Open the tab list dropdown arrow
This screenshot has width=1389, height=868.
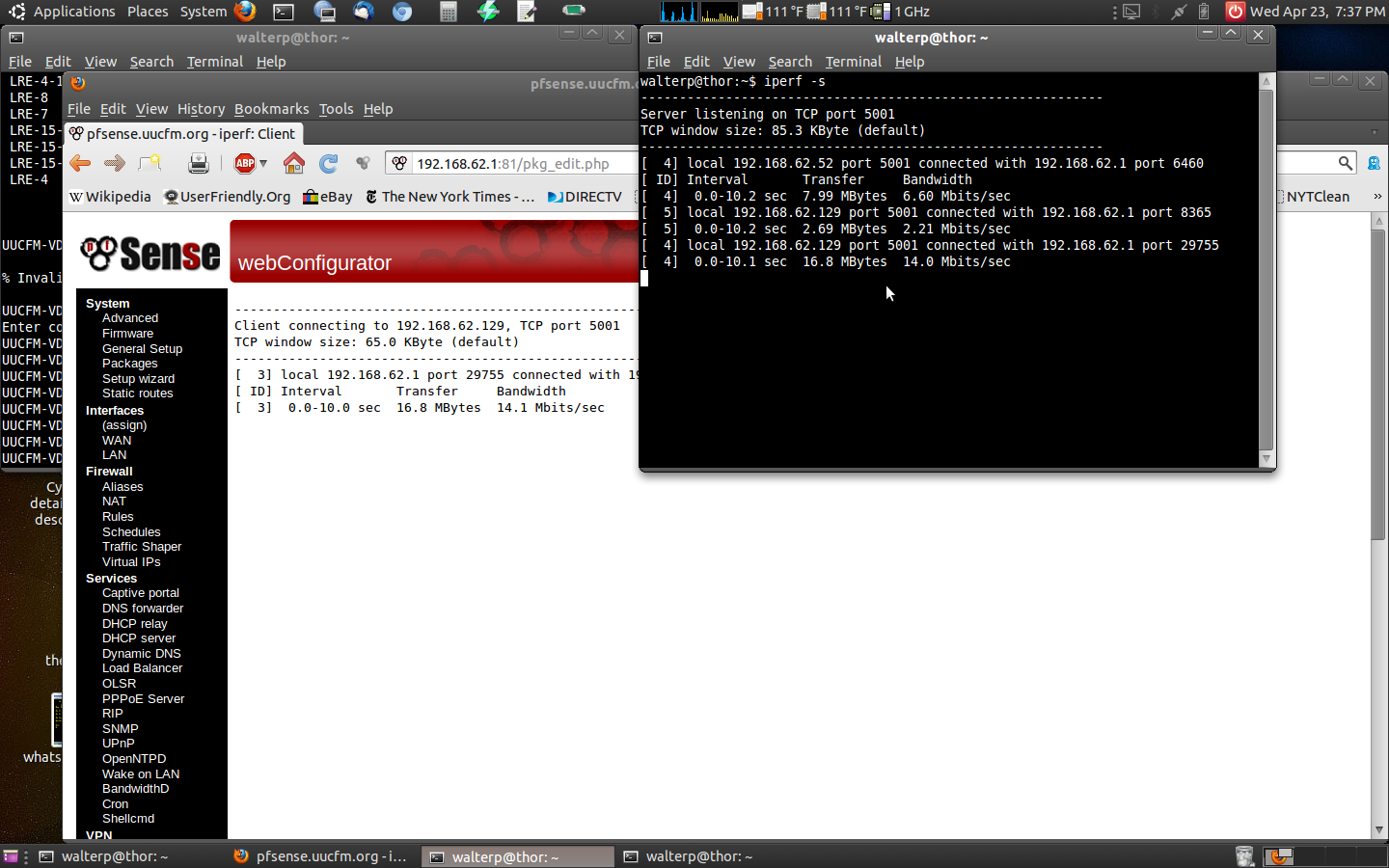coord(1375,133)
